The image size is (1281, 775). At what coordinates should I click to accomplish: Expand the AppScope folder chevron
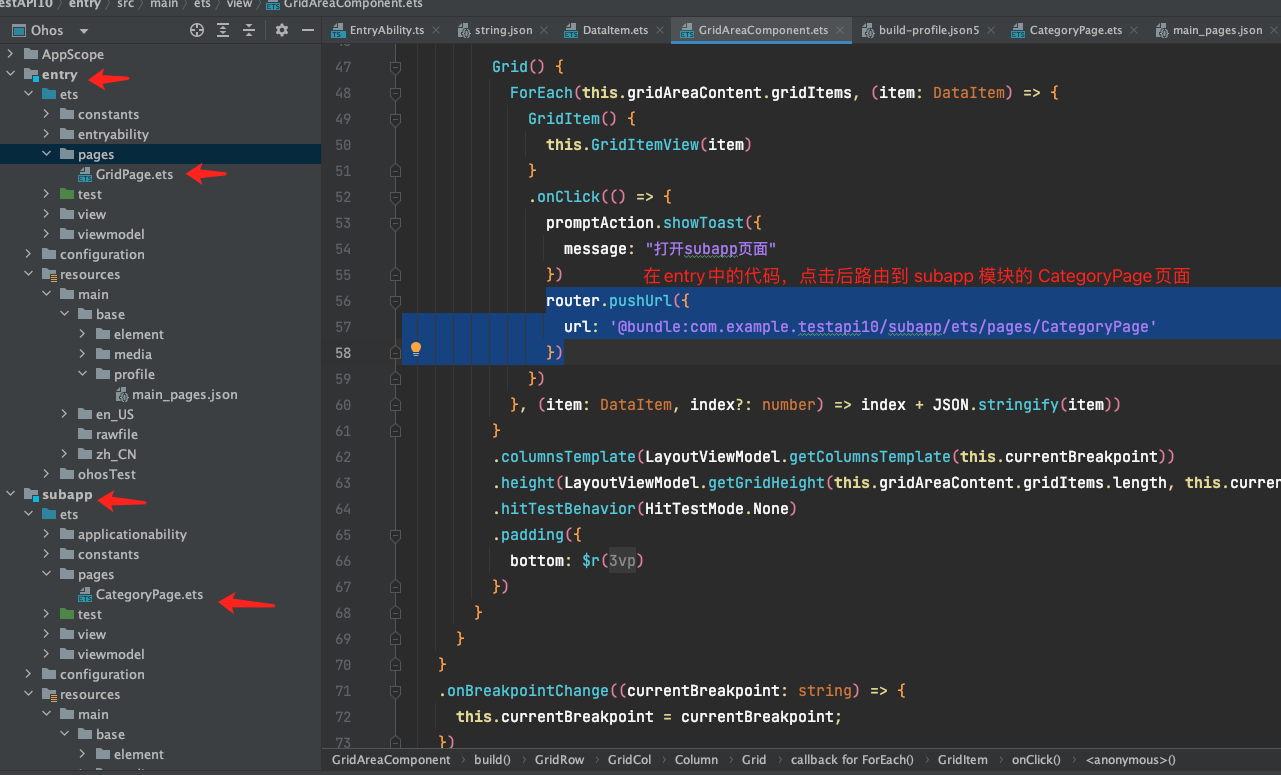(11, 54)
